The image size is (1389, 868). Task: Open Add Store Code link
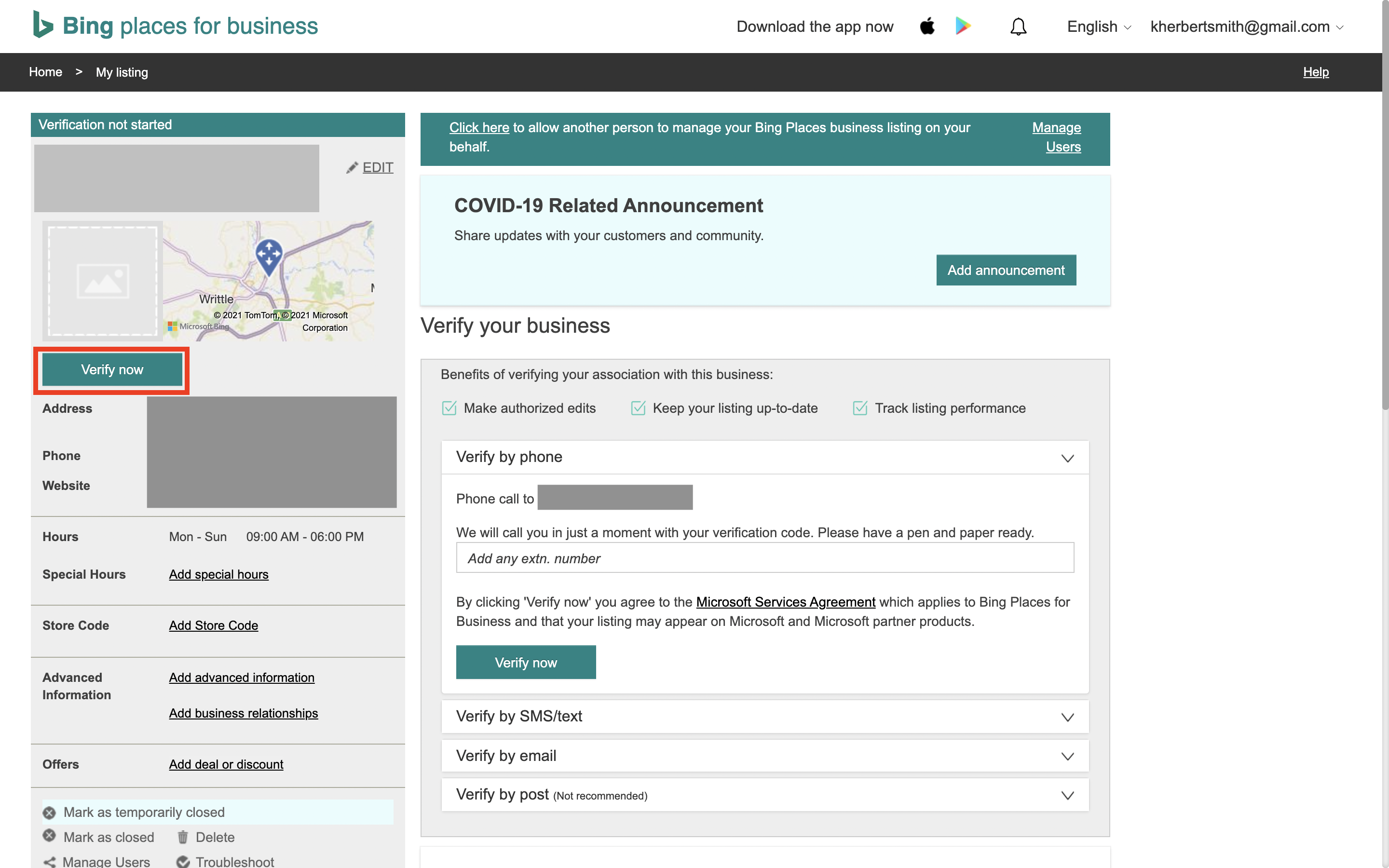click(x=214, y=625)
